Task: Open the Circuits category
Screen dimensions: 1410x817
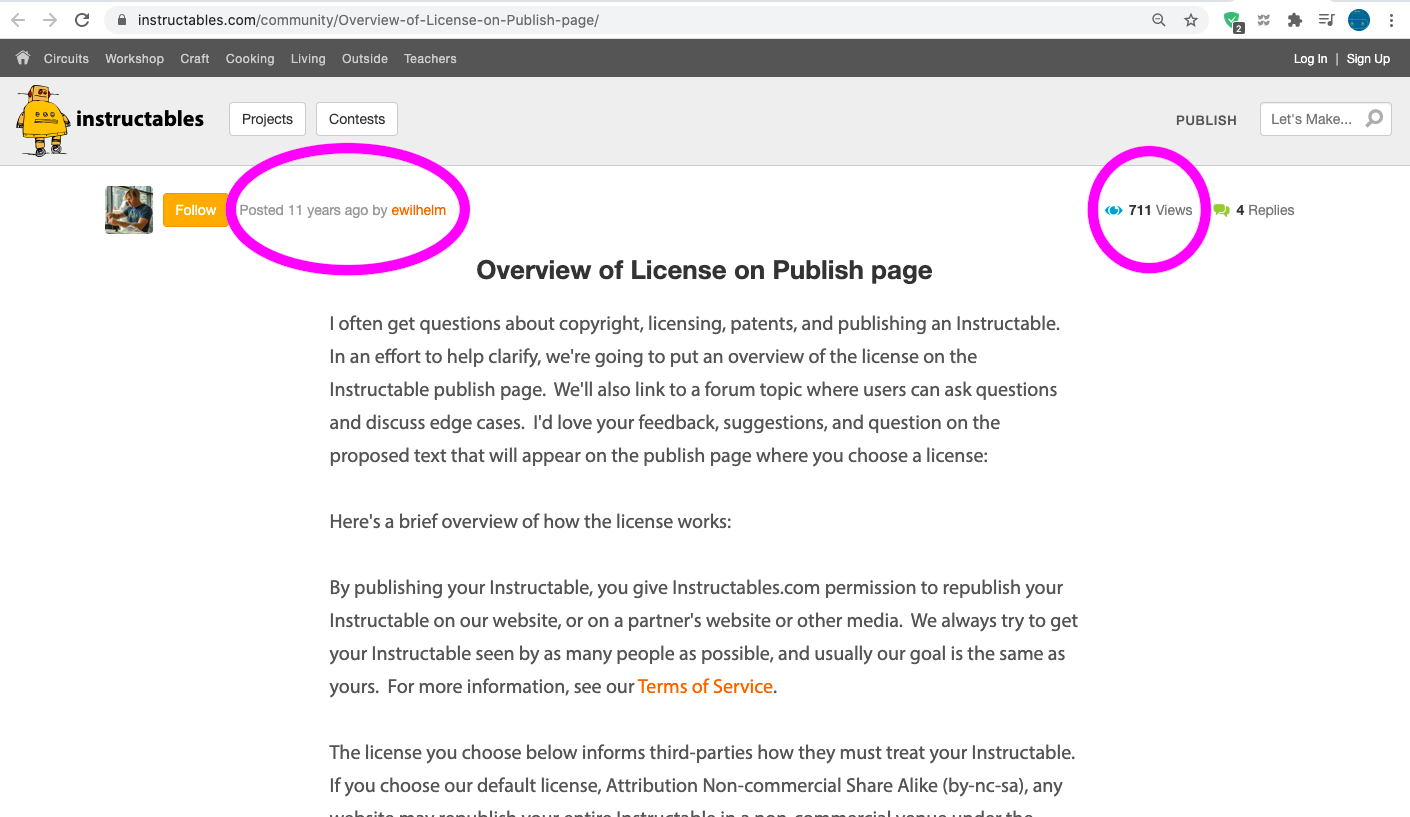Action: [66, 59]
